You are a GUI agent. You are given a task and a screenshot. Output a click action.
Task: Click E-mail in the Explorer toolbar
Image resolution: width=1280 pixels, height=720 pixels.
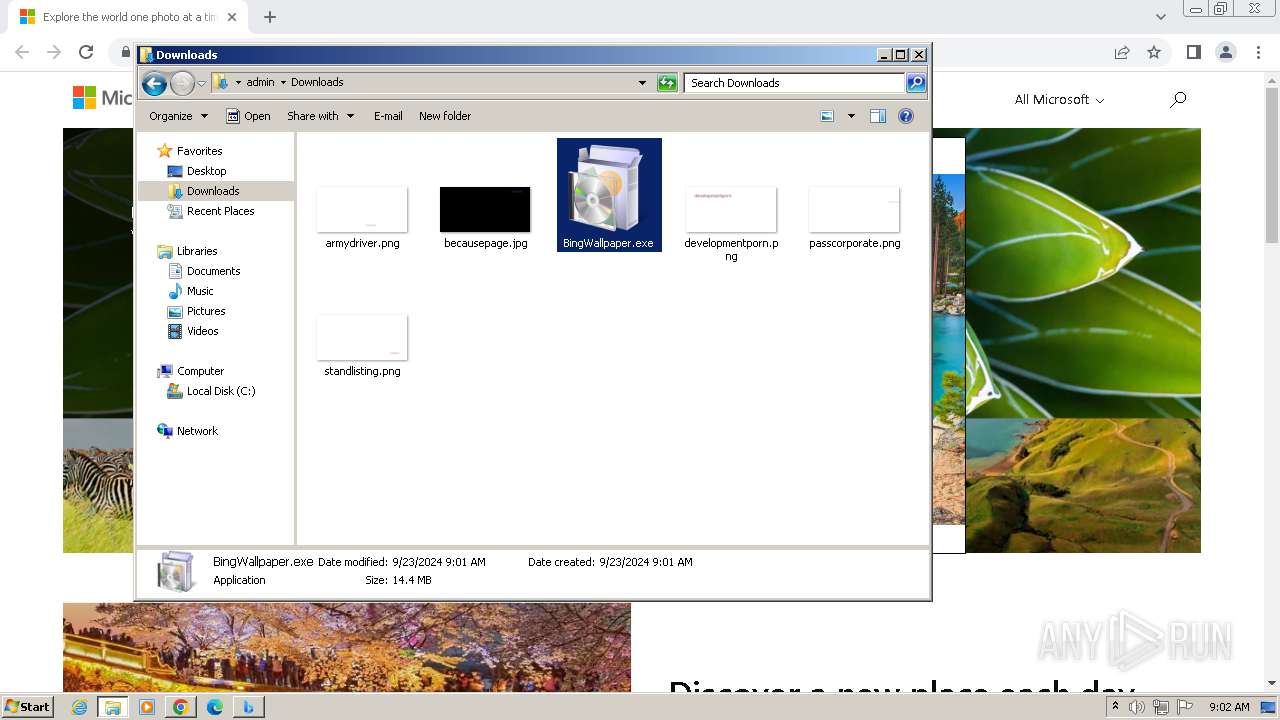(x=388, y=116)
